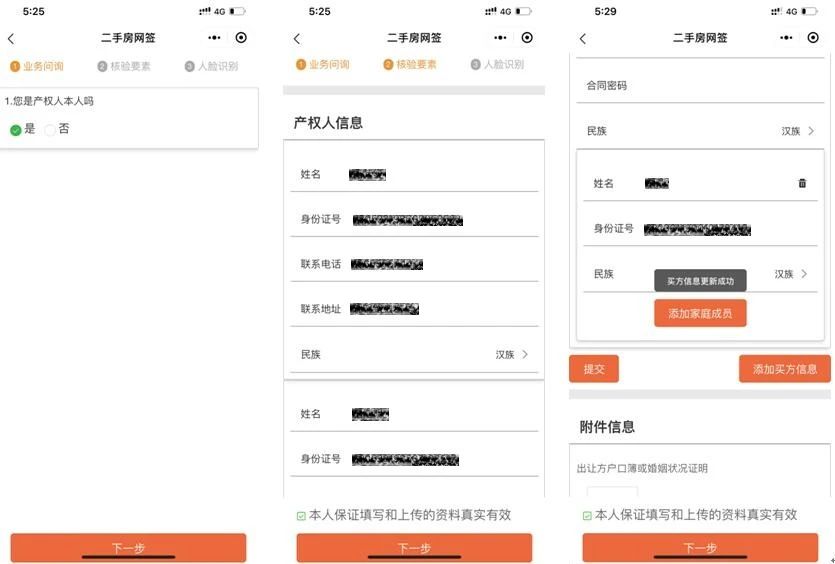Image resolution: width=835 pixels, height=564 pixels.
Task: Delete the buyer entry with the trash icon
Action: click(802, 183)
